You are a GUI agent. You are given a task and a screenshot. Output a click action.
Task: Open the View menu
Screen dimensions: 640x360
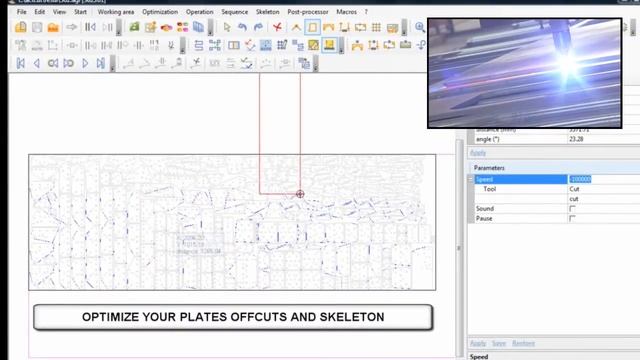[x=59, y=12]
